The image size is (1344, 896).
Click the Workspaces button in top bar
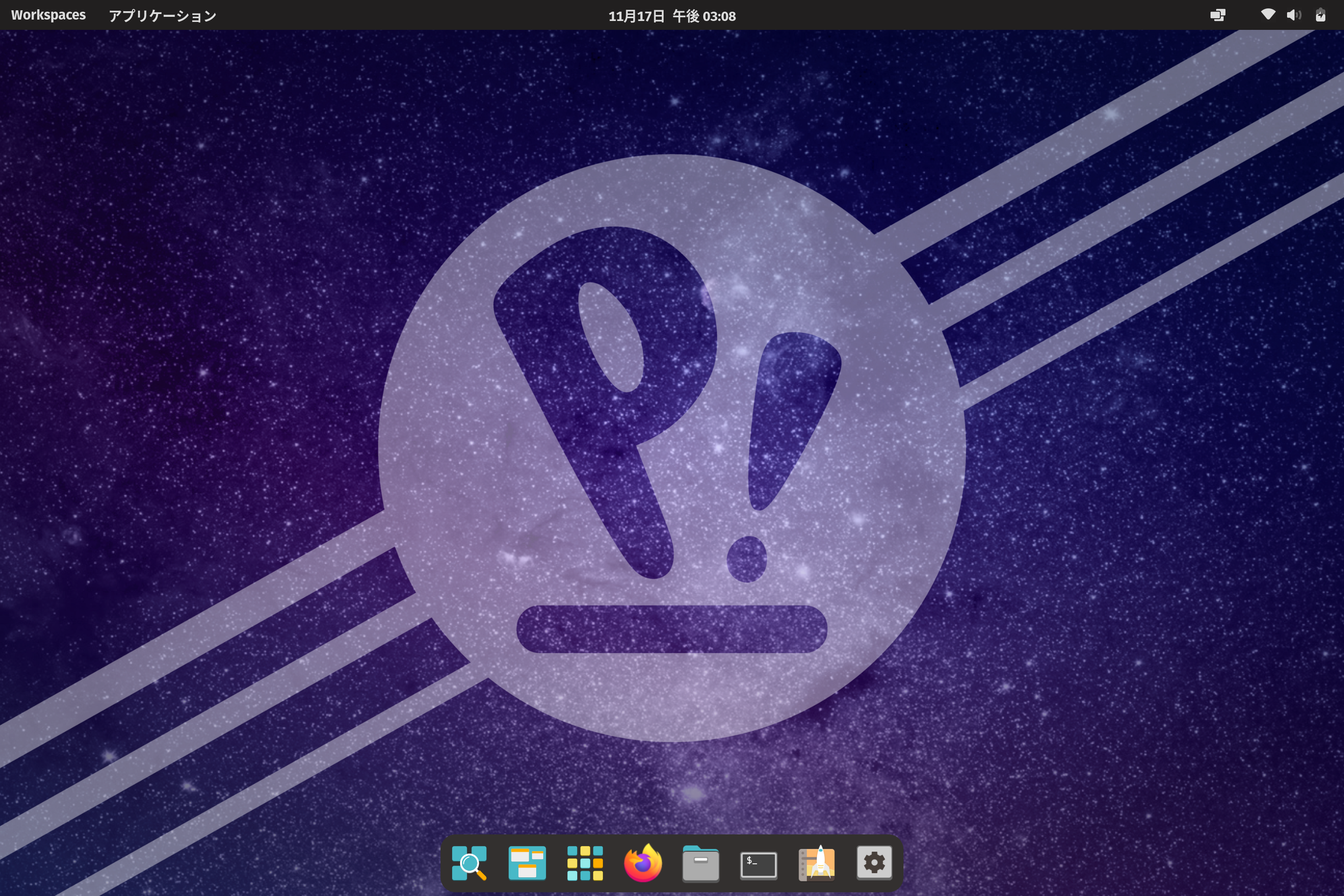pyautogui.click(x=49, y=15)
